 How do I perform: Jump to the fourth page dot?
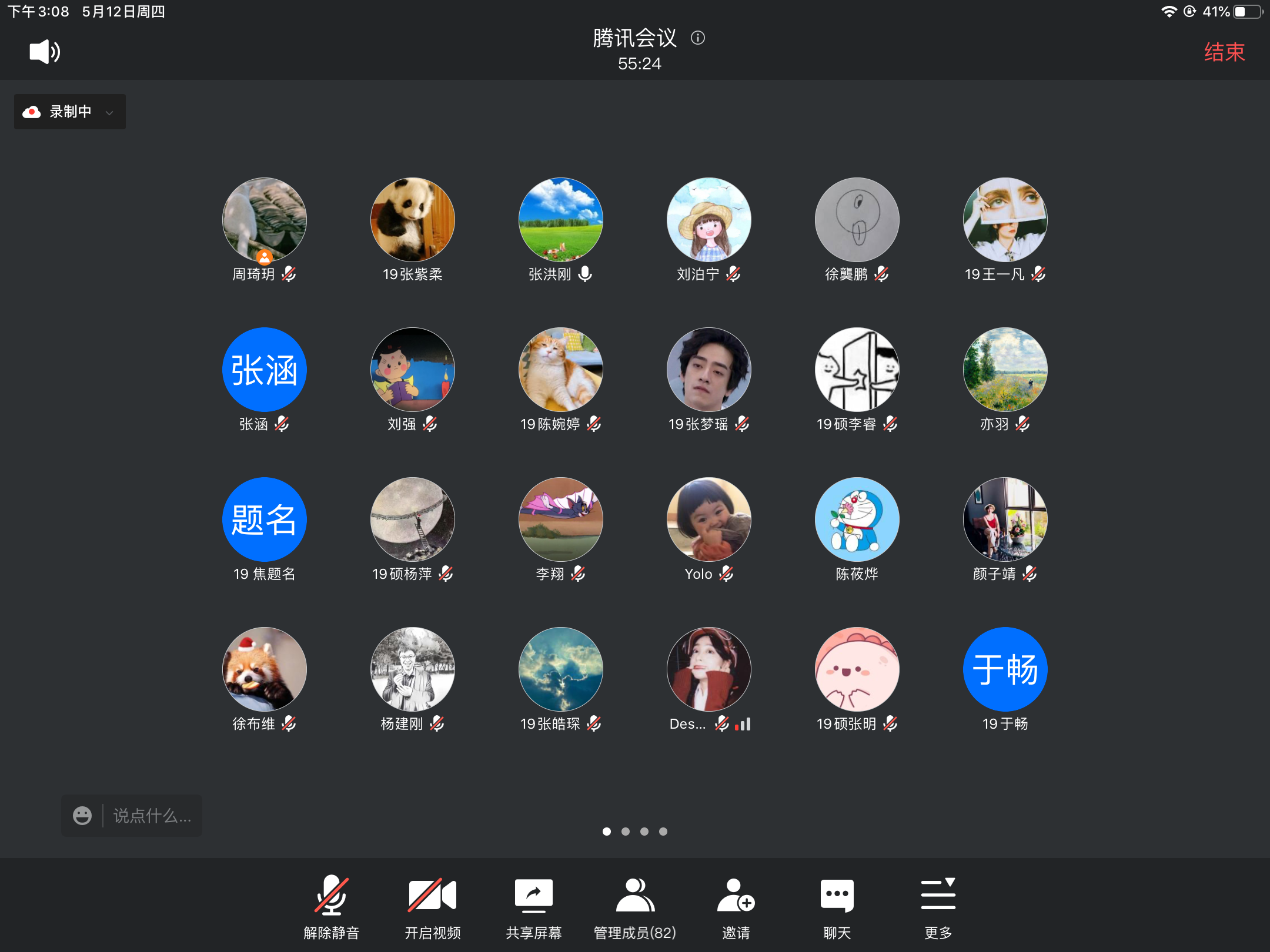pos(663,832)
